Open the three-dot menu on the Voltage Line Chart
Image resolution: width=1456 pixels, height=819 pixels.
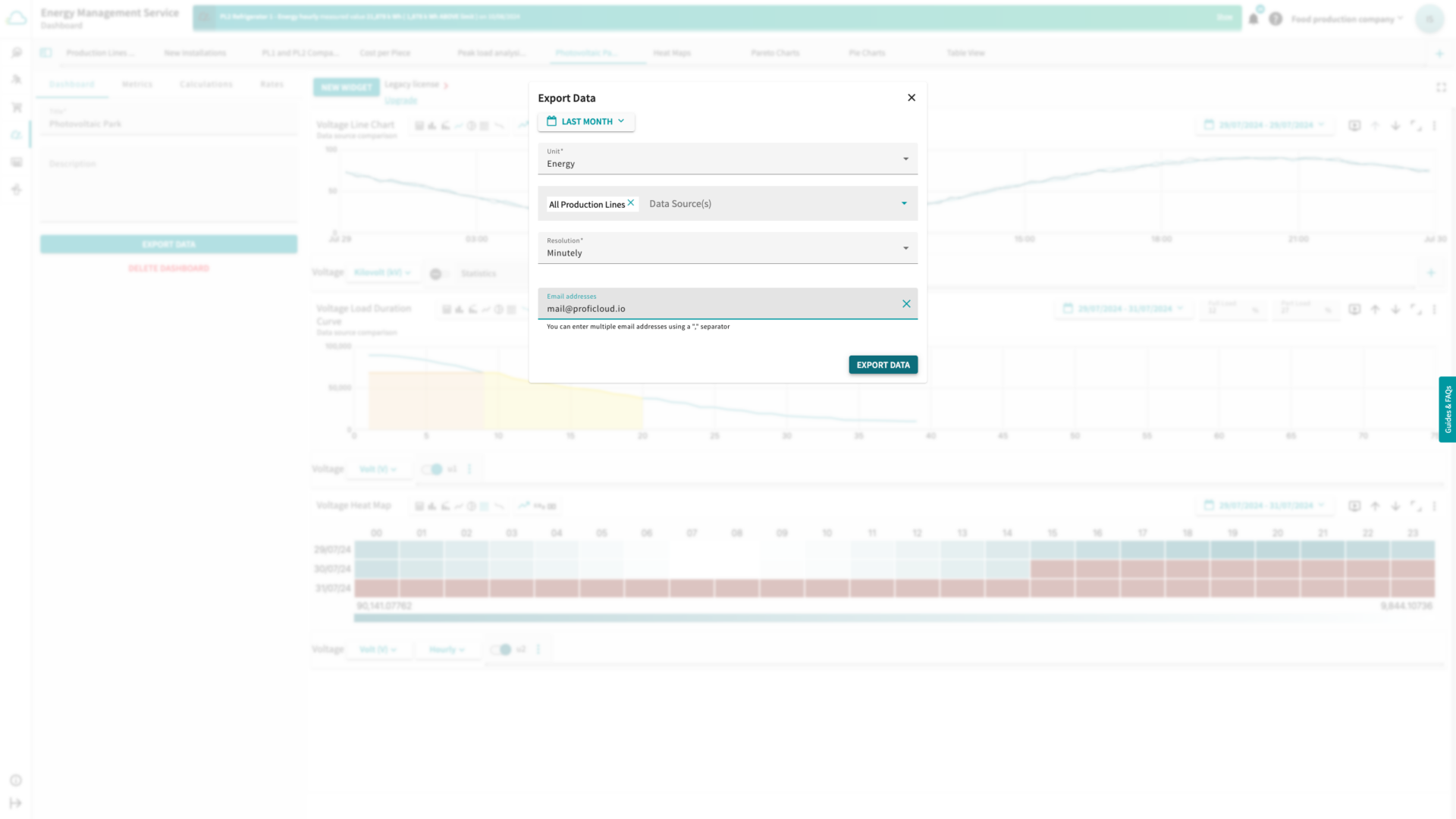point(1435,126)
